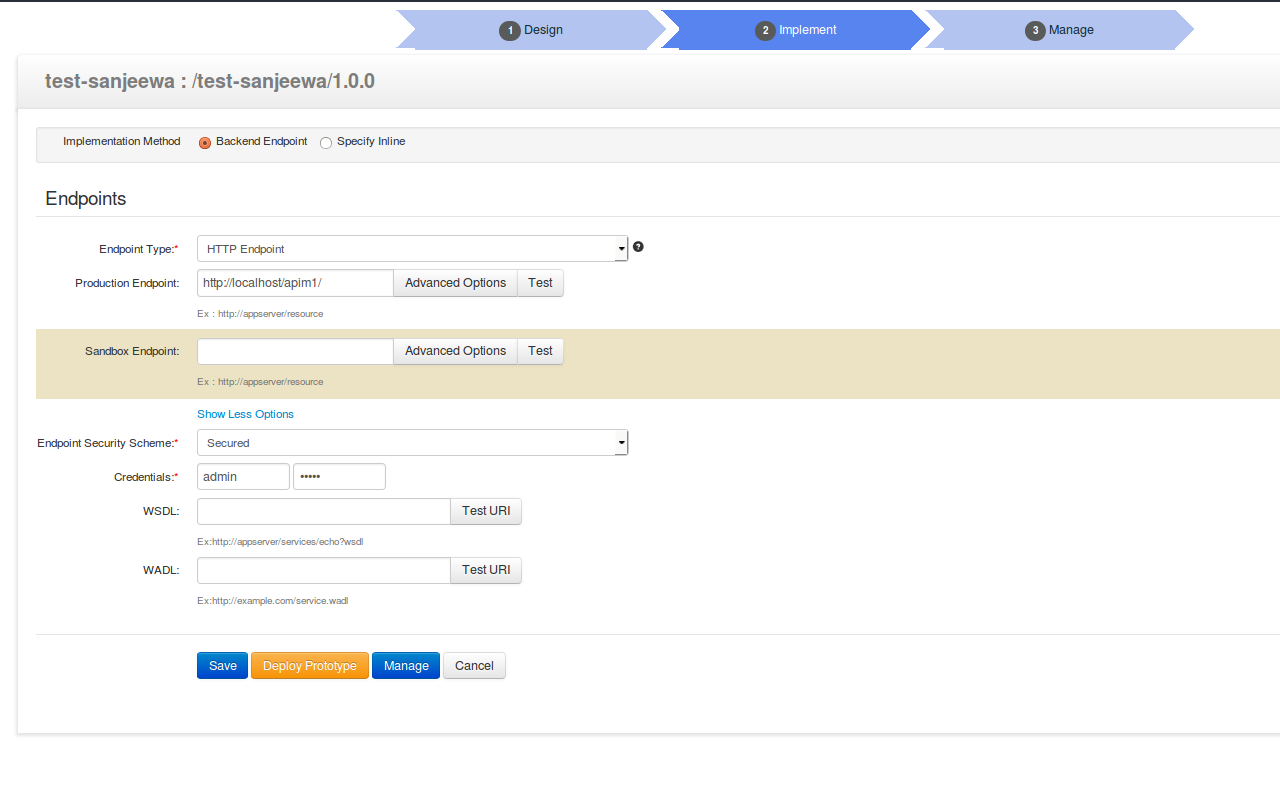Navigate to the Manage step
This screenshot has height=809, width=1280.
1060,30
